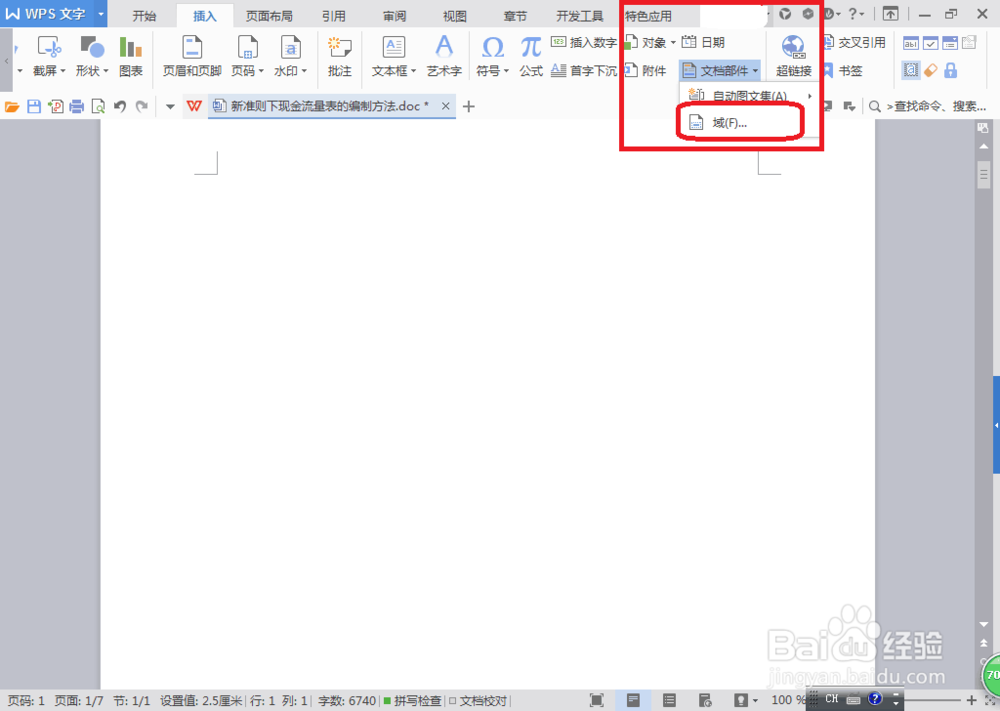Expand the 截屏 dropdown arrow
The height and width of the screenshot is (711, 1000).
[63, 71]
